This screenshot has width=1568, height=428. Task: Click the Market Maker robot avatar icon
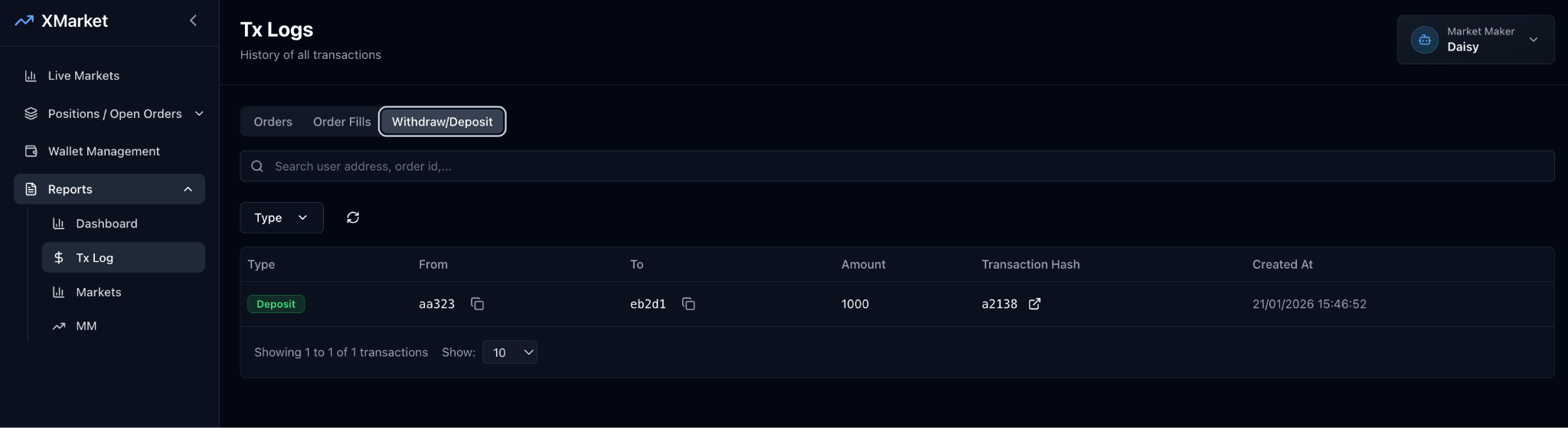click(1424, 40)
